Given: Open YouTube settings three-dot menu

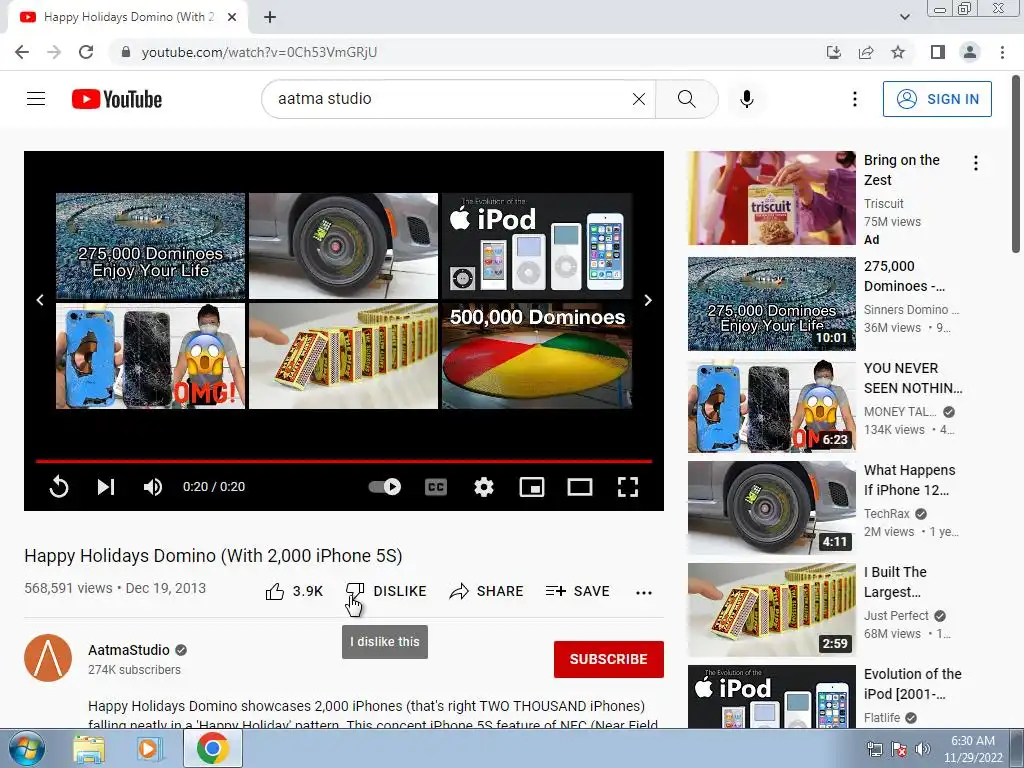Looking at the screenshot, I should point(854,99).
